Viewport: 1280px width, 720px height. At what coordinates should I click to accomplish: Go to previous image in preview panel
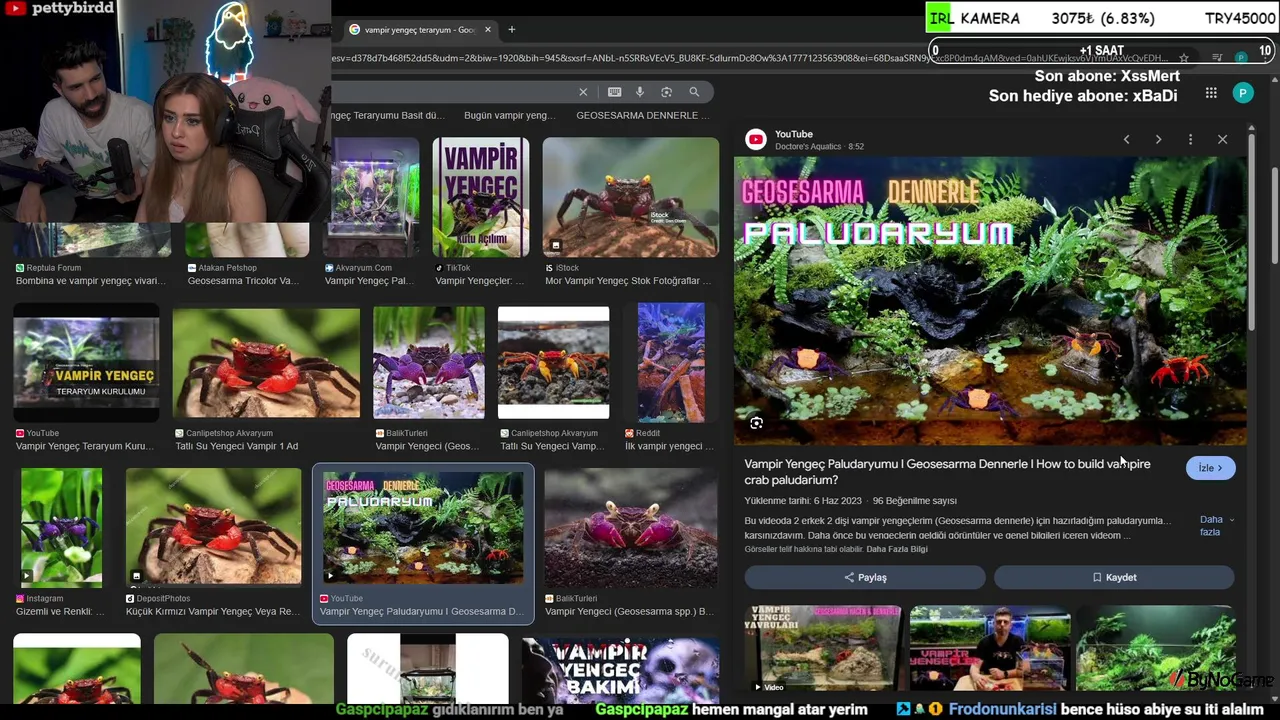(1126, 140)
